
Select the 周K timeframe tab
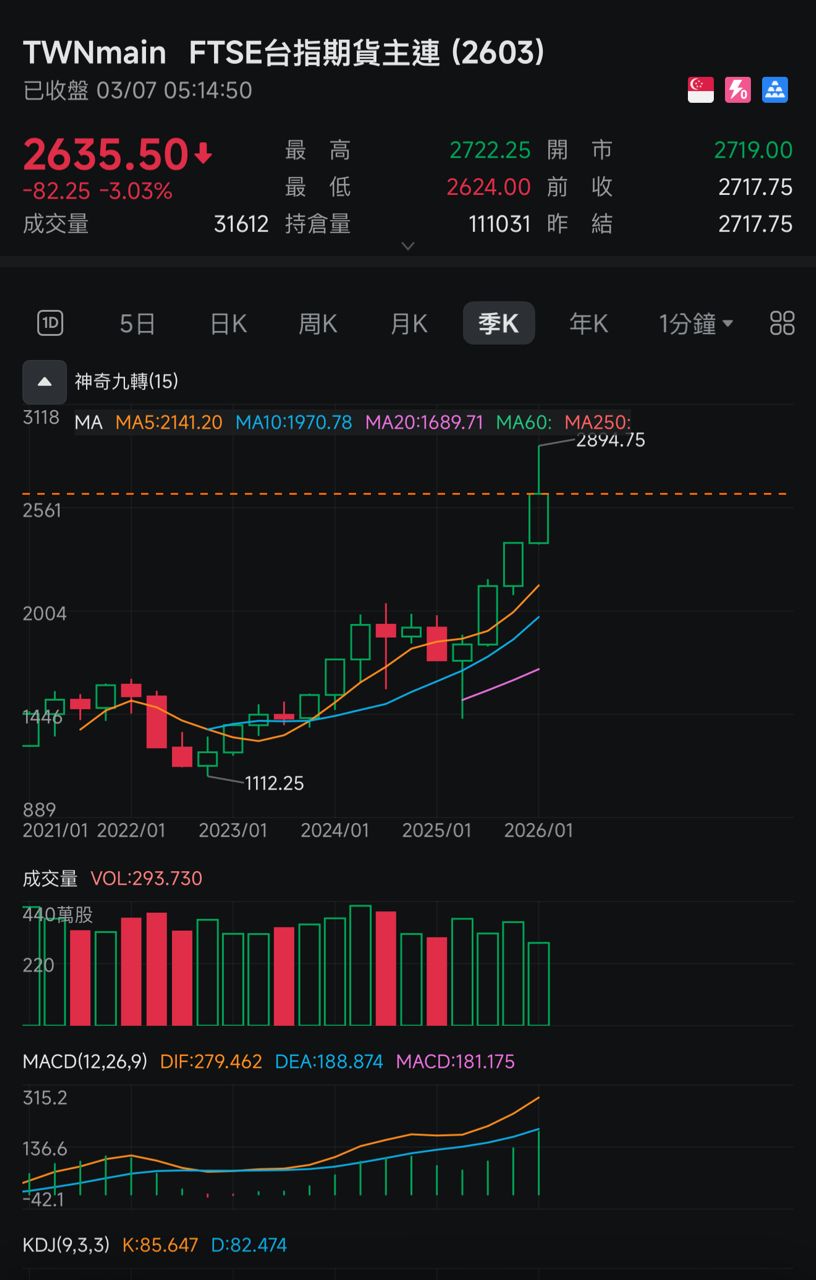[x=318, y=323]
